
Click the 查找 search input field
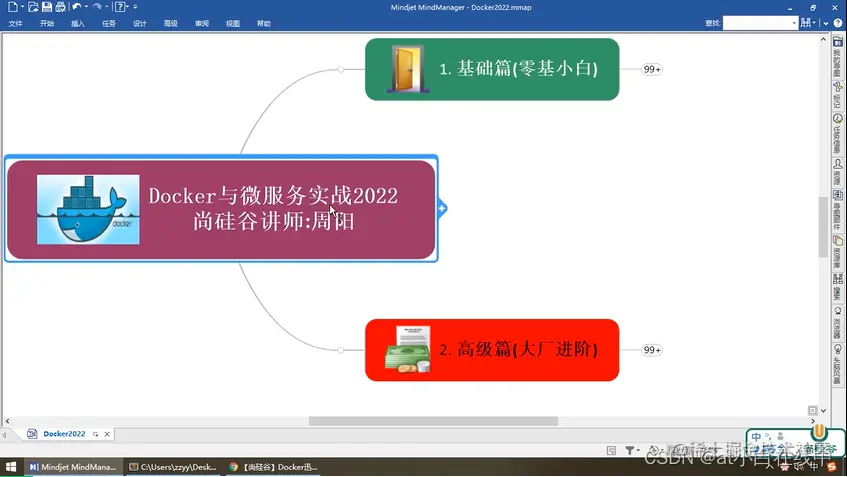[757, 23]
